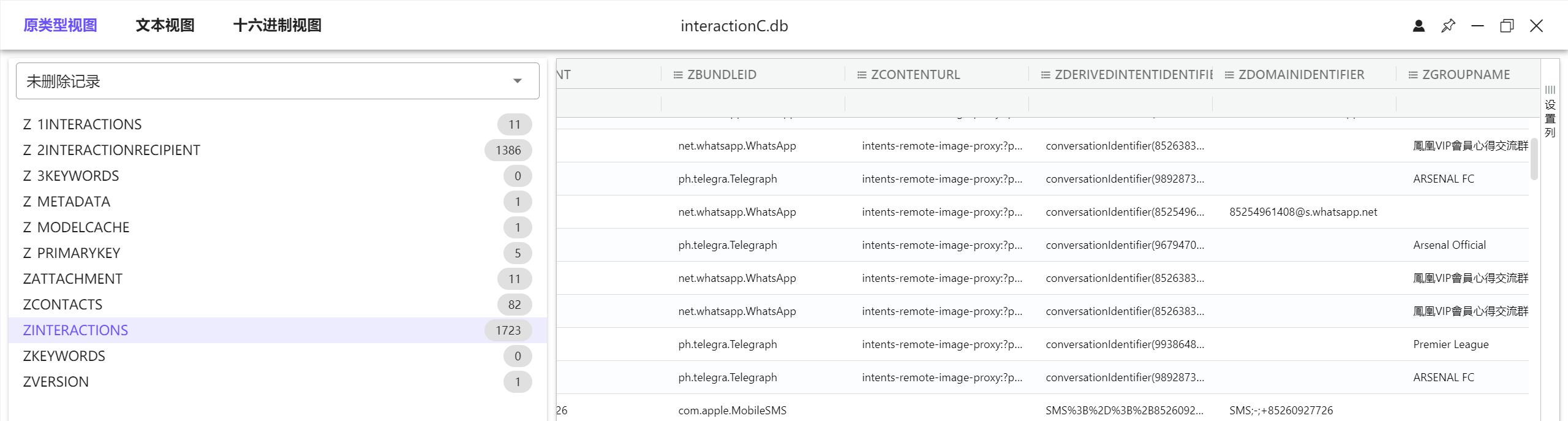This screenshot has width=1568, height=421.
Task: Select the 原类型视图 tab
Action: pos(60,26)
